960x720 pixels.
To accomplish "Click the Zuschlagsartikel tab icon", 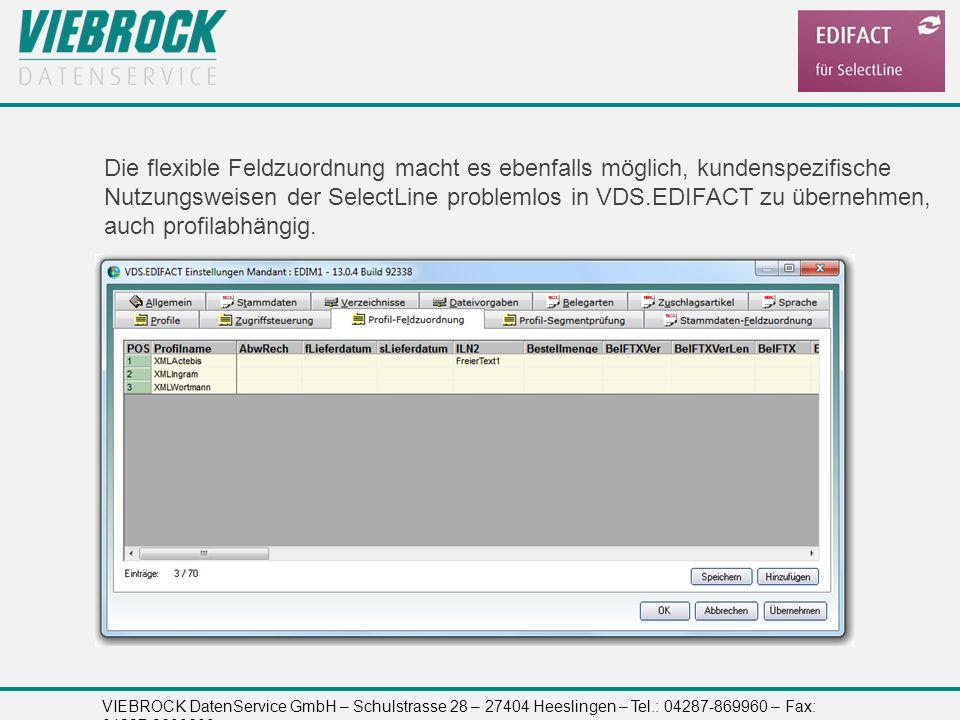I will (x=648, y=301).
